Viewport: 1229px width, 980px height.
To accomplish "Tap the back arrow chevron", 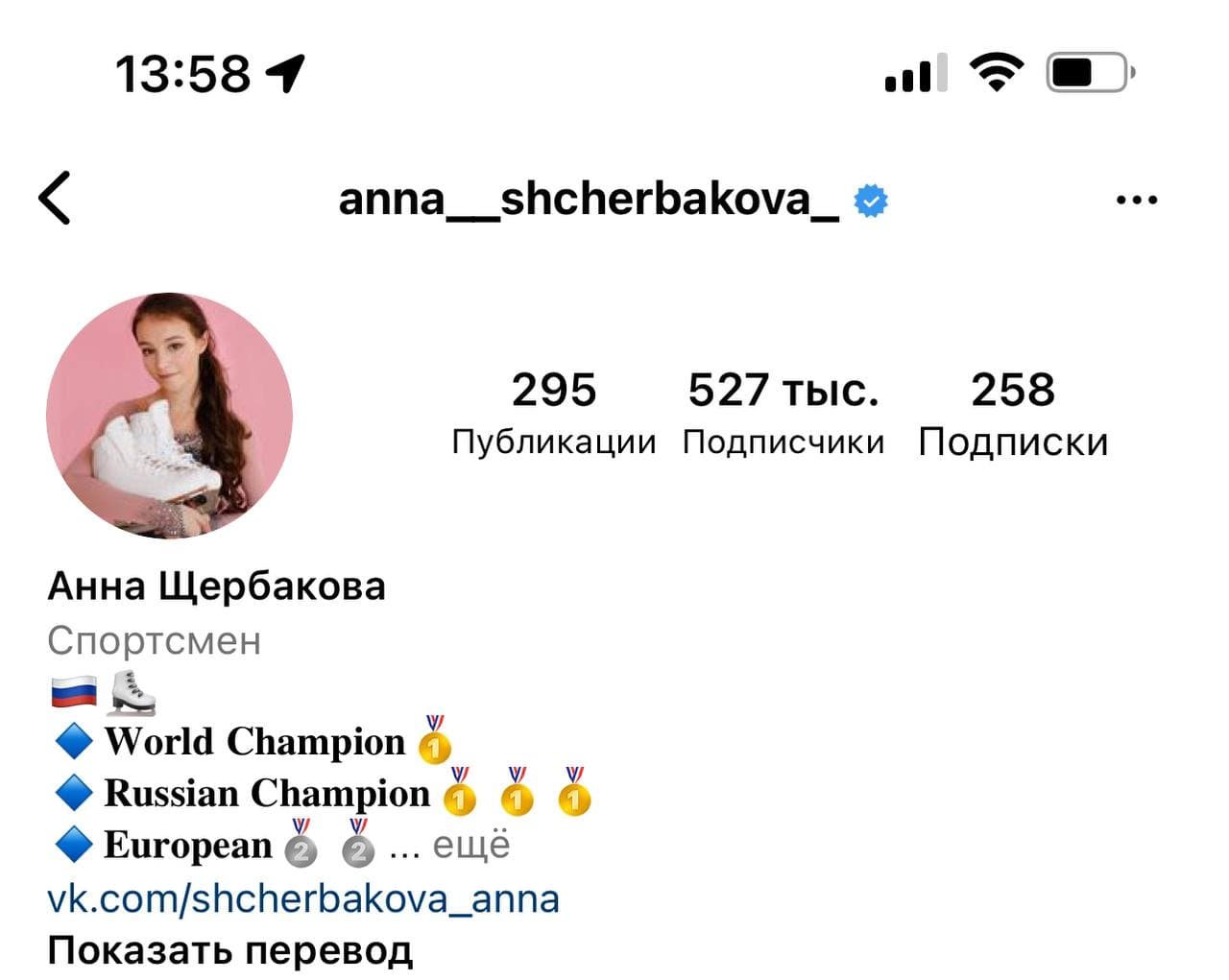I will pyautogui.click(x=55, y=198).
